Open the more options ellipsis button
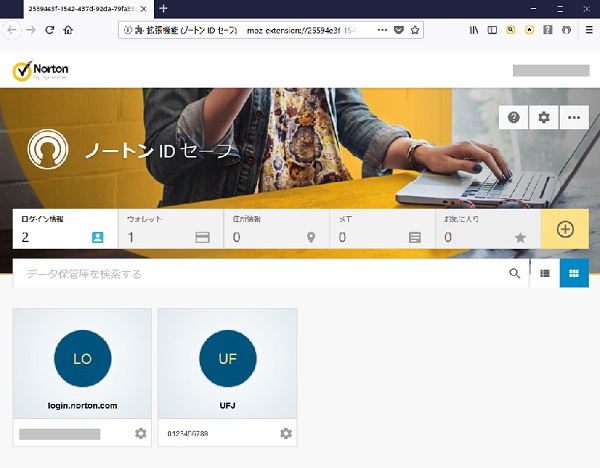The width and height of the screenshot is (600, 468). click(x=574, y=117)
